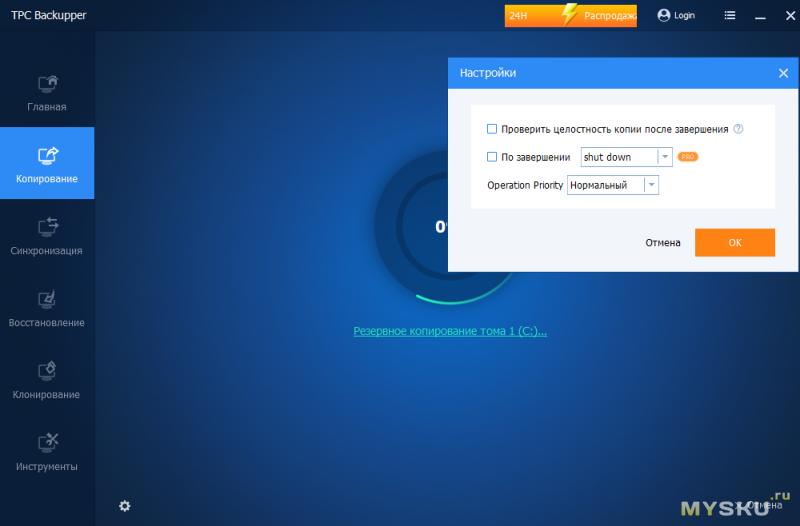Click the settings gear icon at bottom
Image resolution: width=800 pixels, height=526 pixels.
click(125, 506)
